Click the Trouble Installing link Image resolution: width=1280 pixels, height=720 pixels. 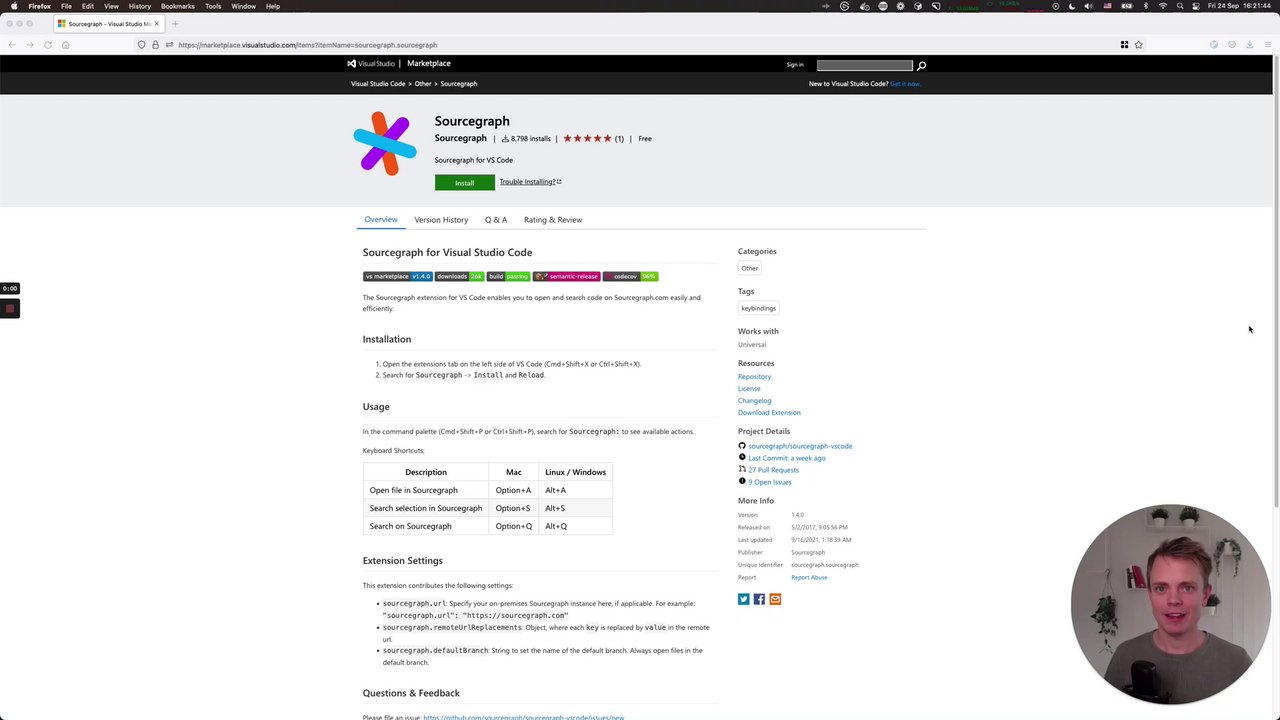pos(530,182)
